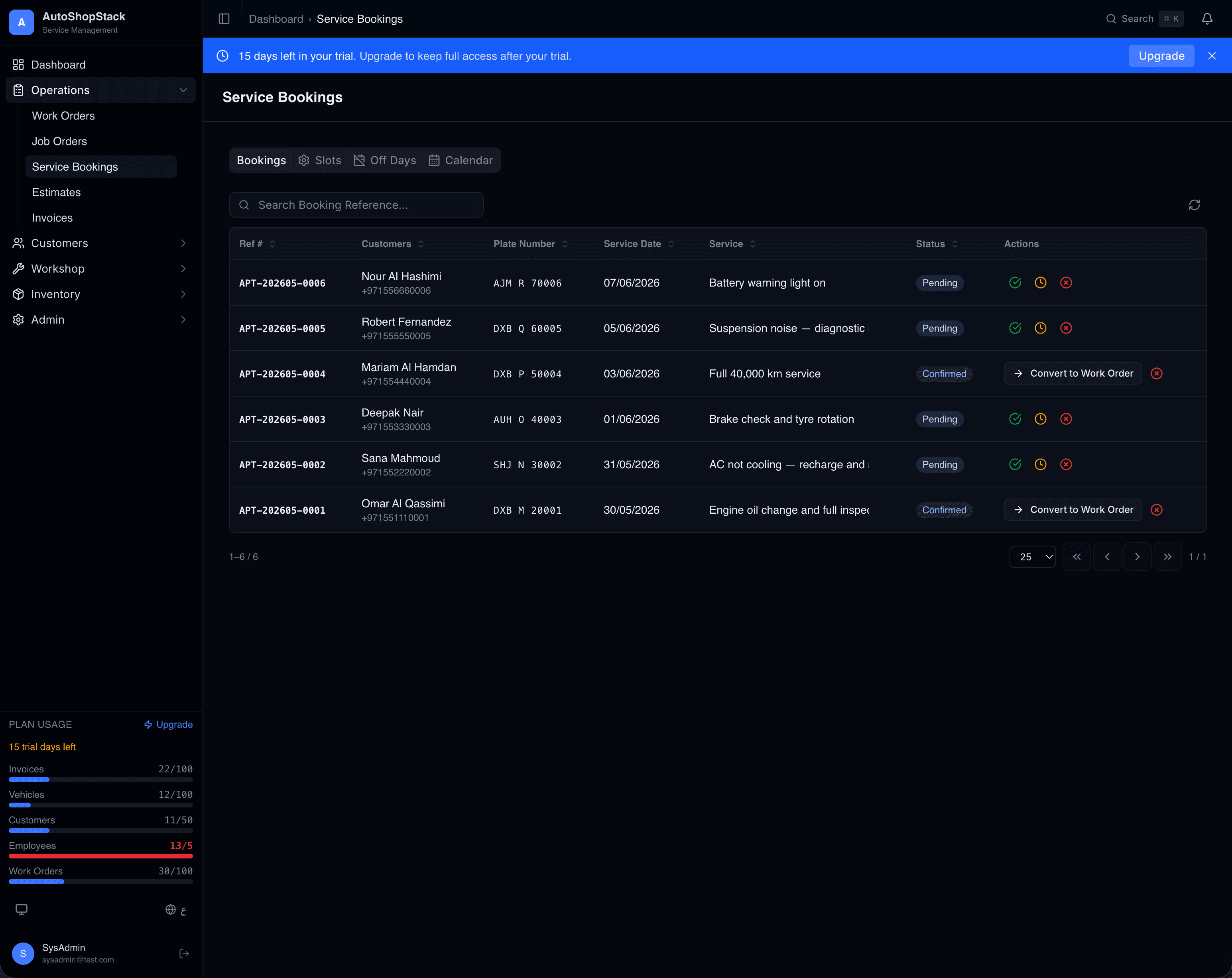Confirm booking APT-202605-0003 with green check
This screenshot has height=978, width=1232.
coord(1015,419)
